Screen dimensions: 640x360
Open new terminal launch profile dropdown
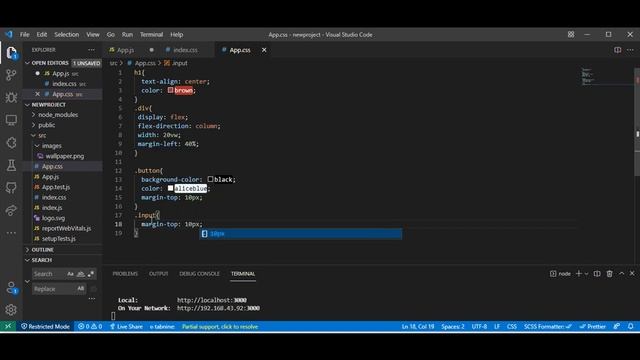coord(587,274)
